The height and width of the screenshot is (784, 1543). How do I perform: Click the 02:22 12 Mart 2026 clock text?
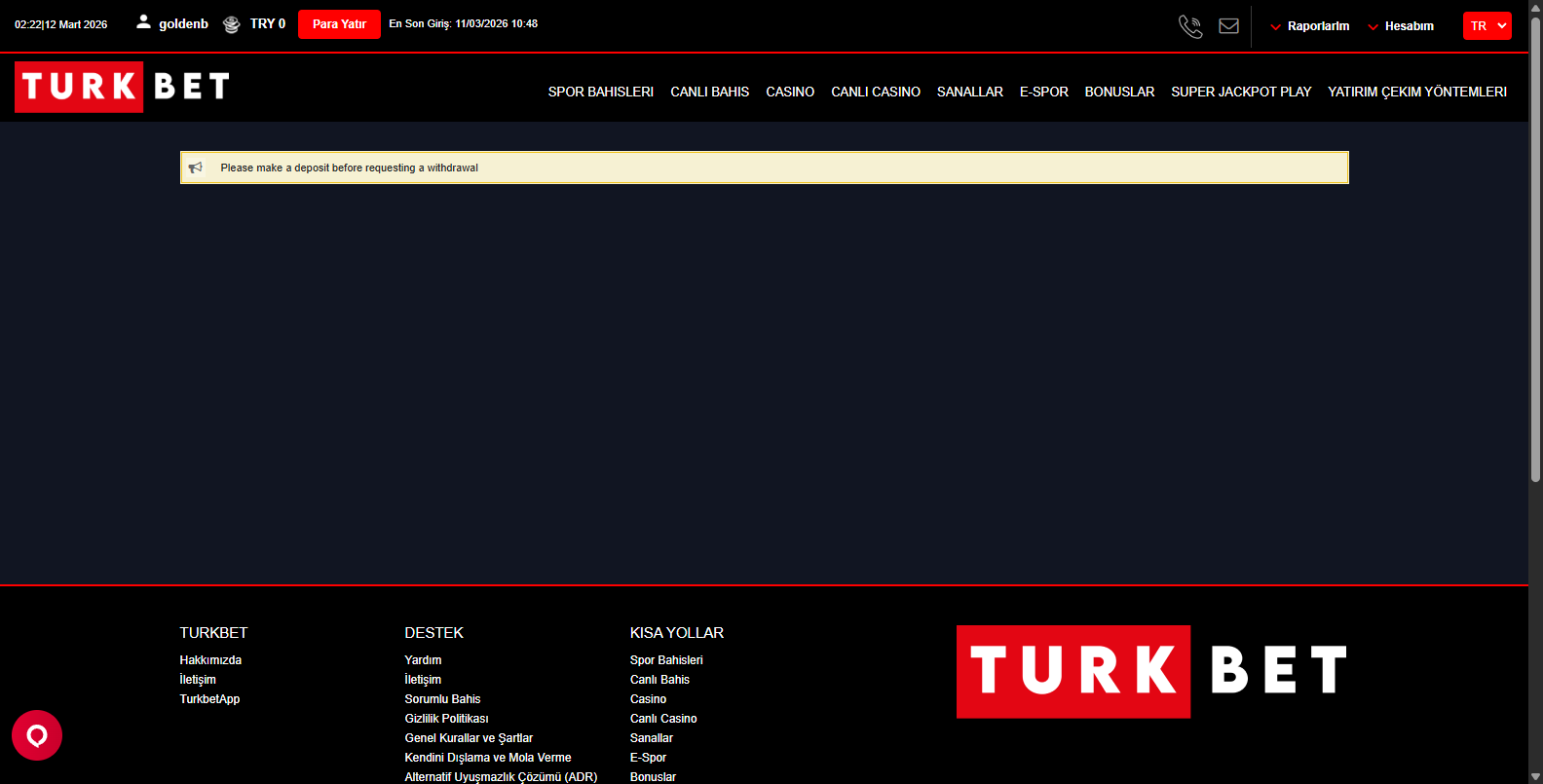point(60,24)
